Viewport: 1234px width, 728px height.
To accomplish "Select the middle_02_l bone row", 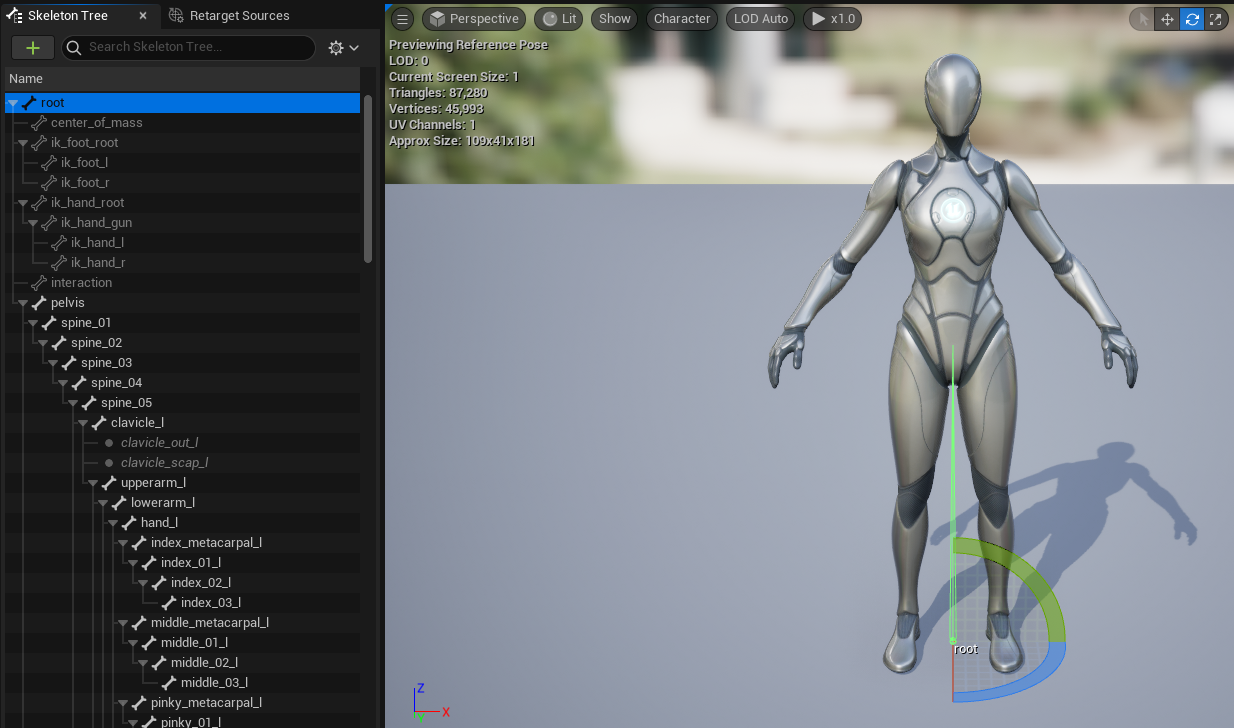I will (x=182, y=663).
